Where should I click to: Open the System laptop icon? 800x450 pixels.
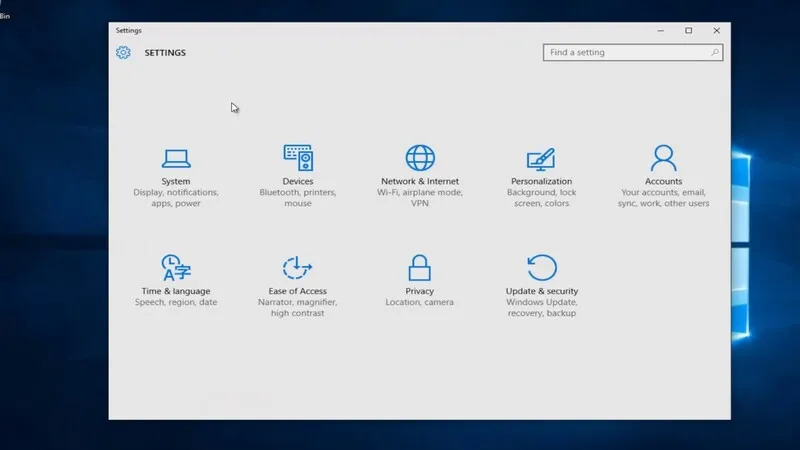(x=176, y=158)
